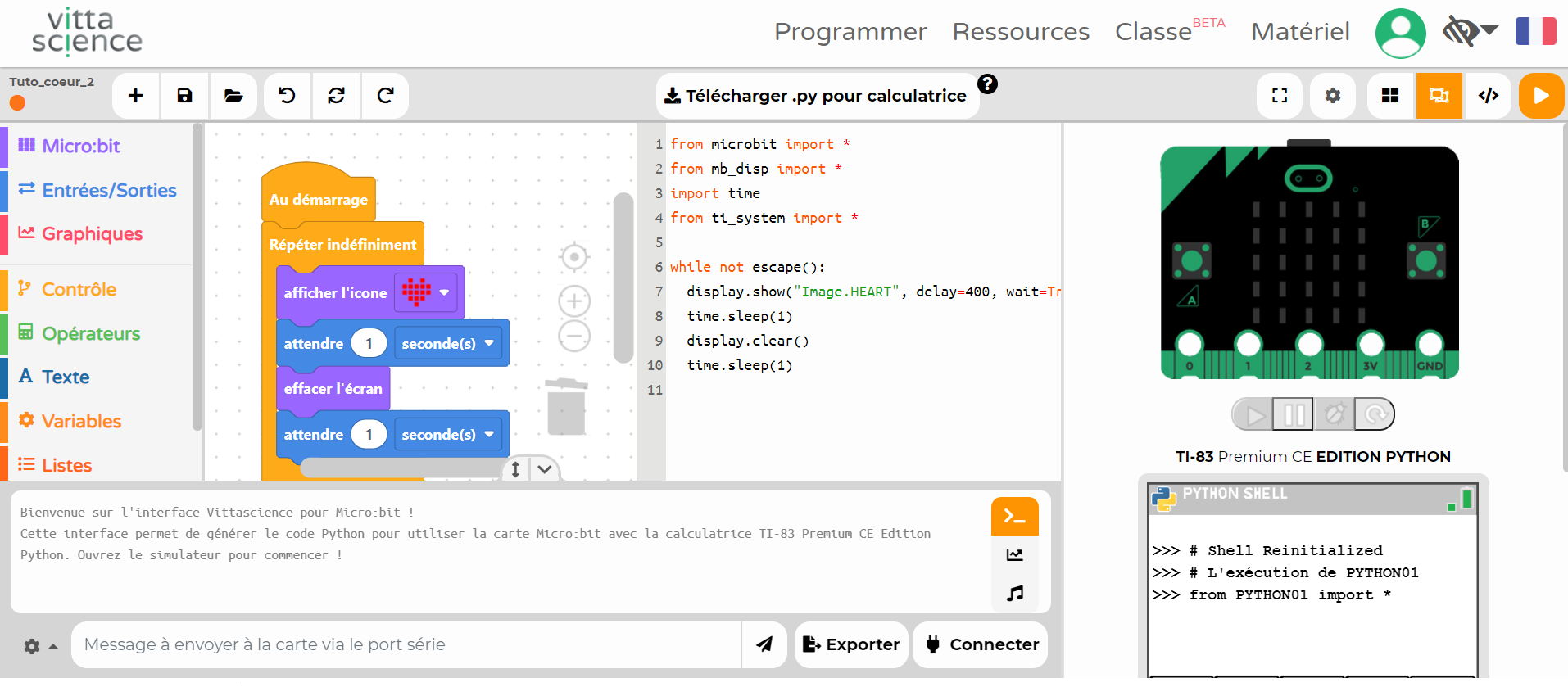1568x687 pixels.
Task: Collapse panel with chevron down
Action: [x=544, y=469]
